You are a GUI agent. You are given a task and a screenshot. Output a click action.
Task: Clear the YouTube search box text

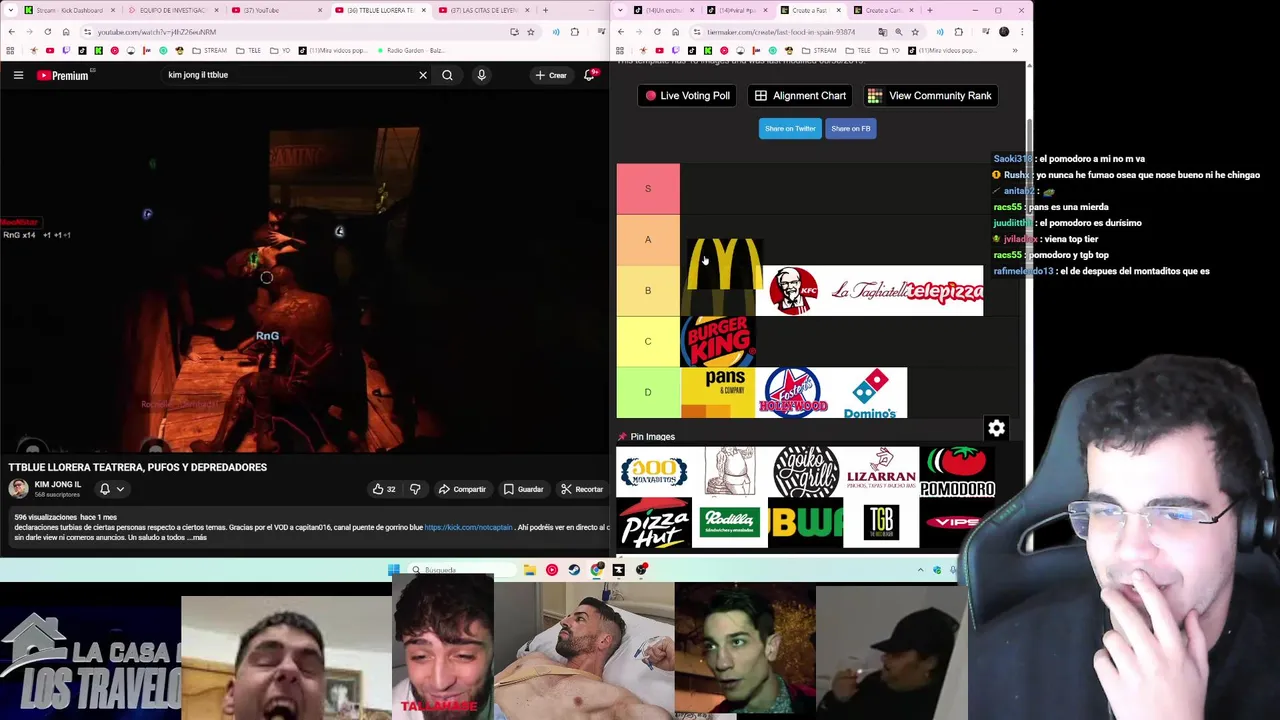click(423, 75)
